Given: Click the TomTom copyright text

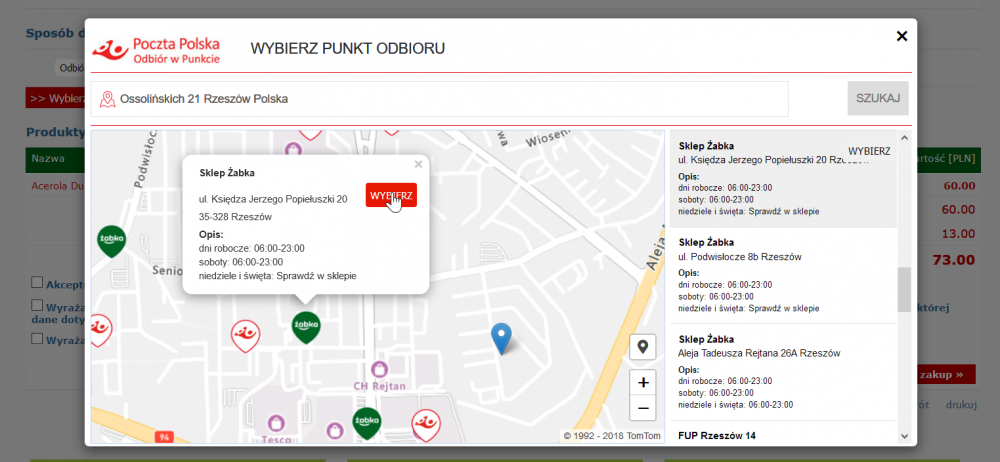Looking at the screenshot, I should 612,436.
